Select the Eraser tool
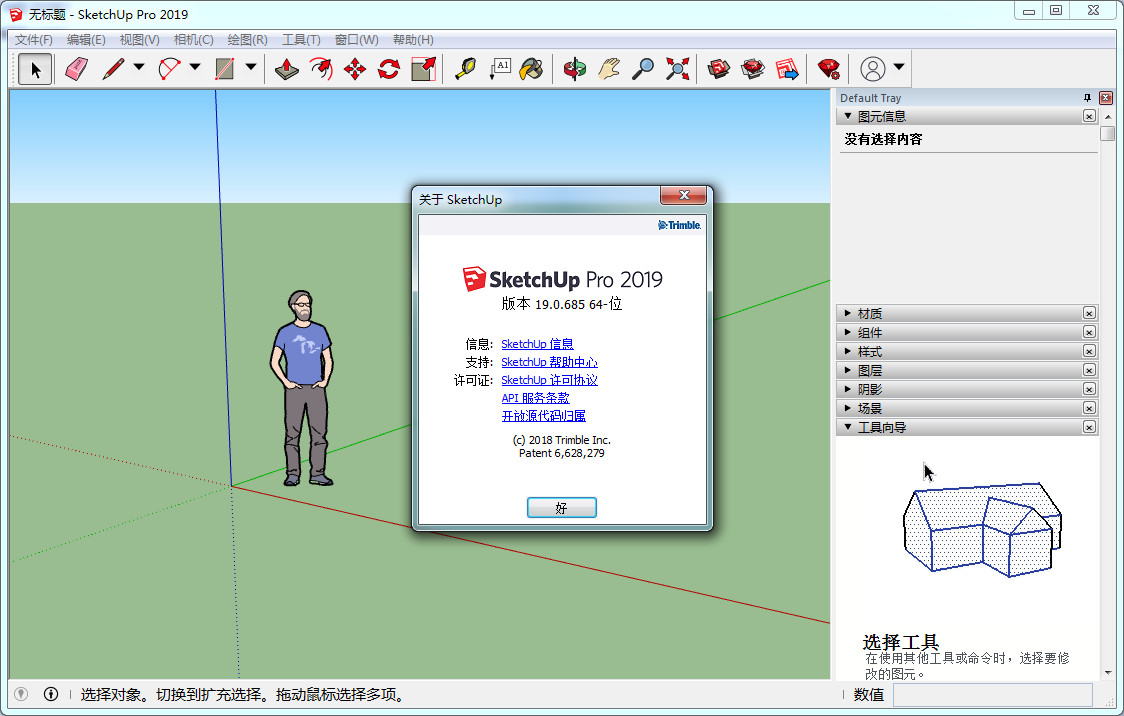Screen dimensions: 1124x716 77,69
